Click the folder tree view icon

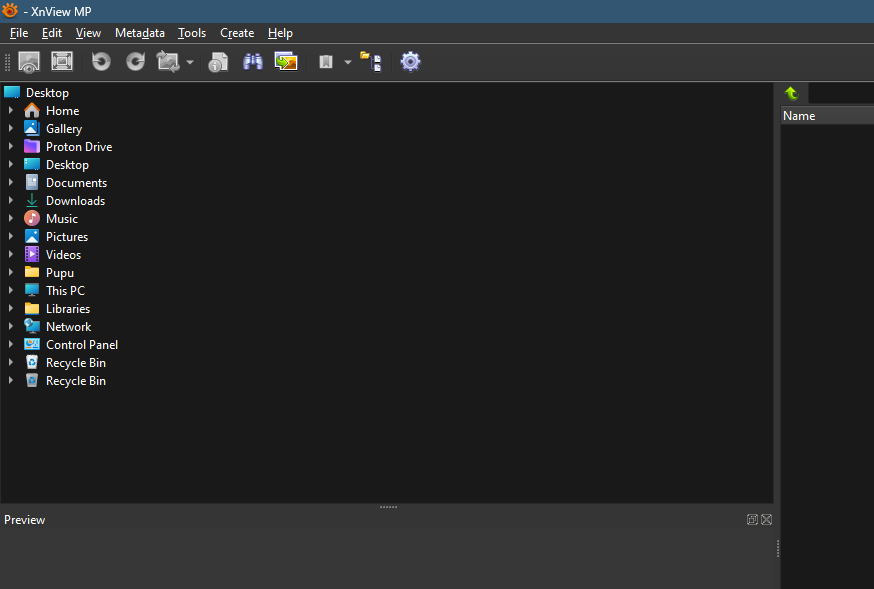point(371,61)
